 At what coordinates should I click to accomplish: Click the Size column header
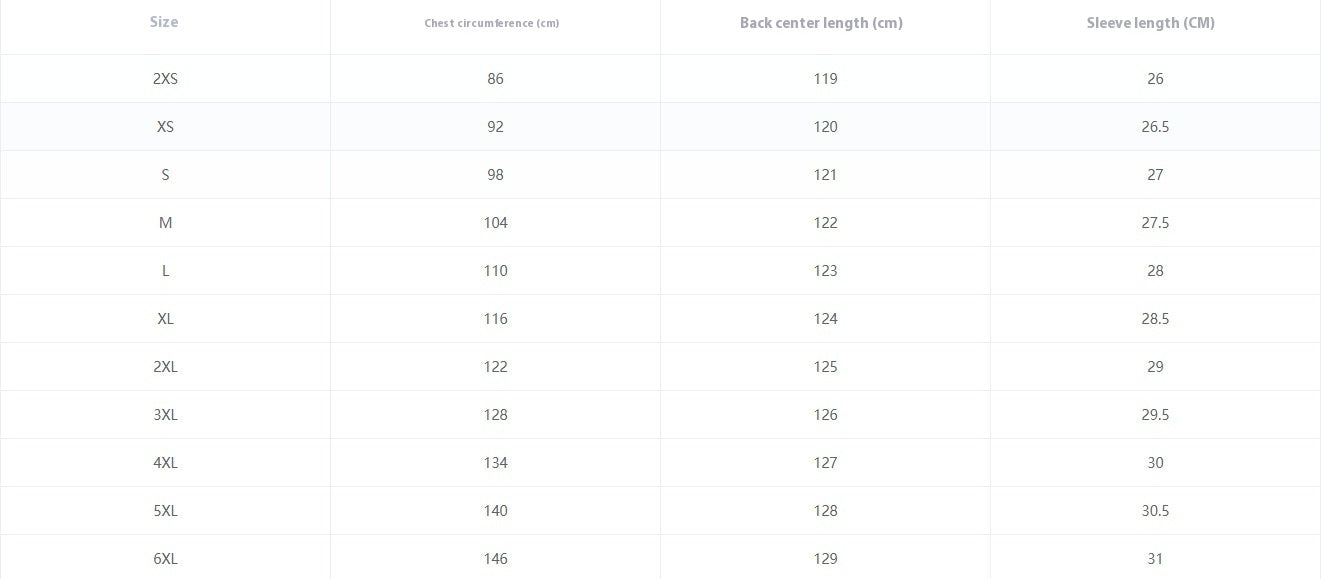(164, 22)
